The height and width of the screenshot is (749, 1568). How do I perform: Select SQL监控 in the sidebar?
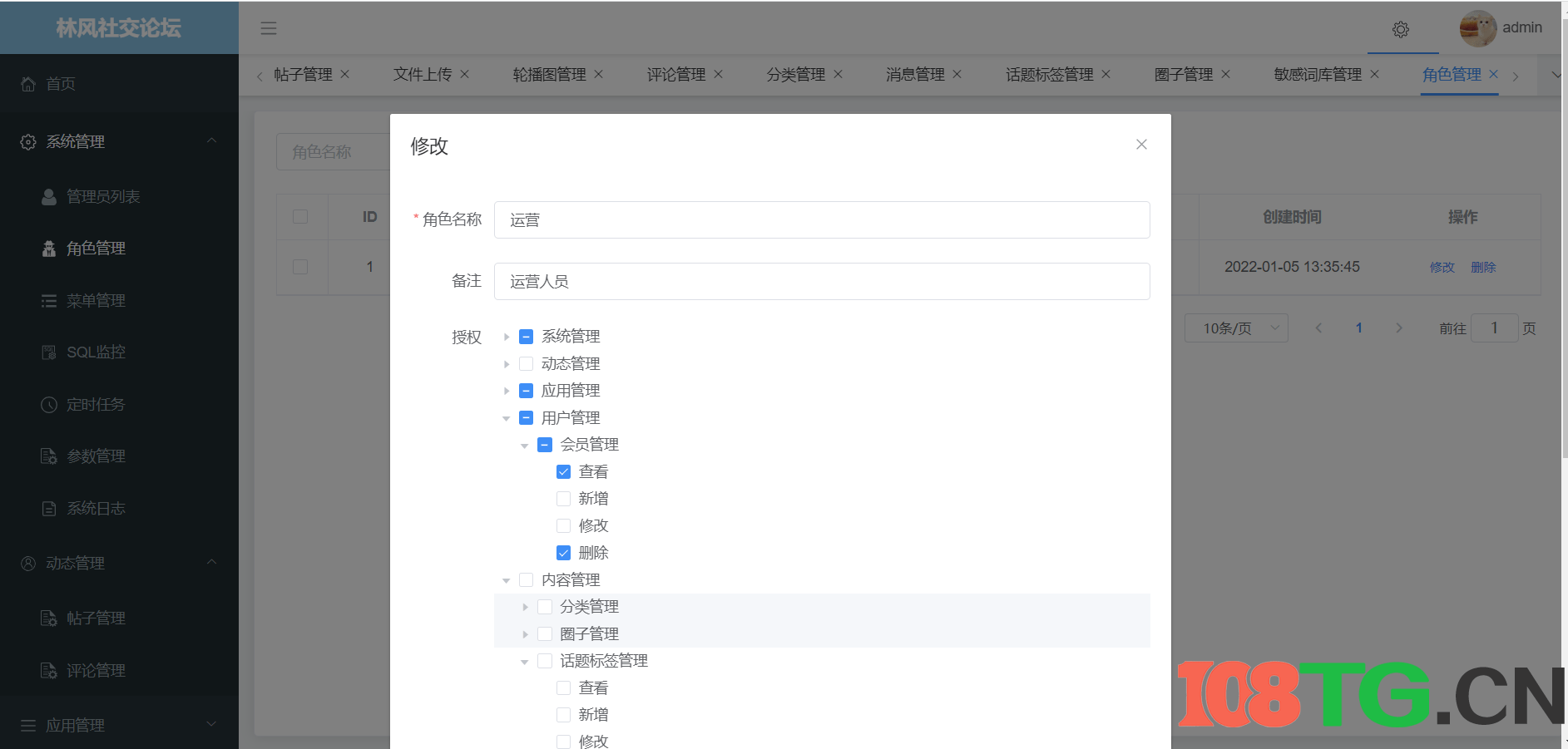click(x=96, y=352)
